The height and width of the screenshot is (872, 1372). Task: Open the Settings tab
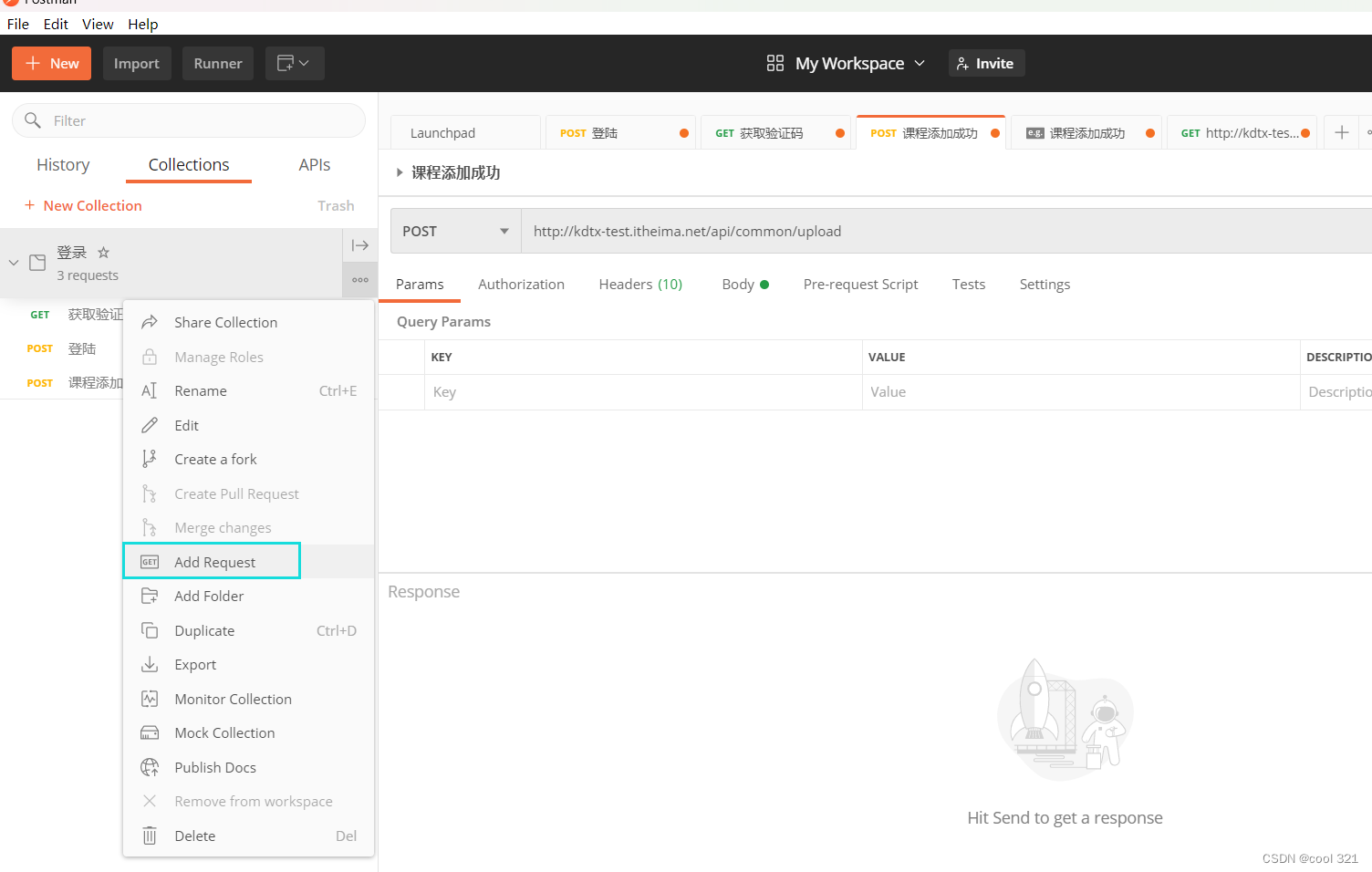1045,285
